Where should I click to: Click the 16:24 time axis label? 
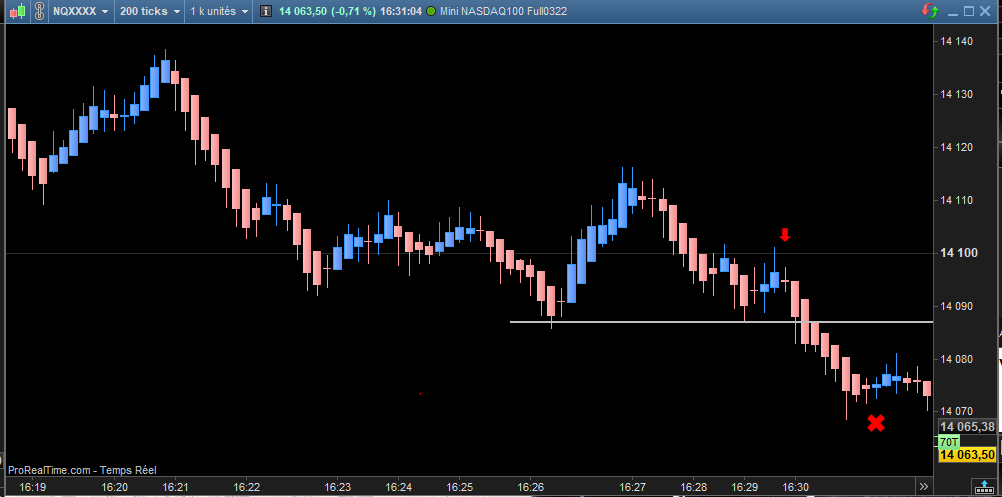(x=399, y=487)
